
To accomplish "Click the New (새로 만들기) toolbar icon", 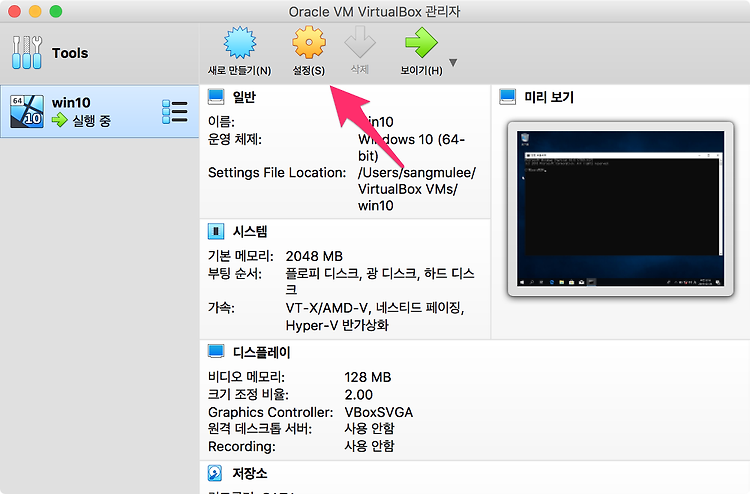I will coord(240,43).
